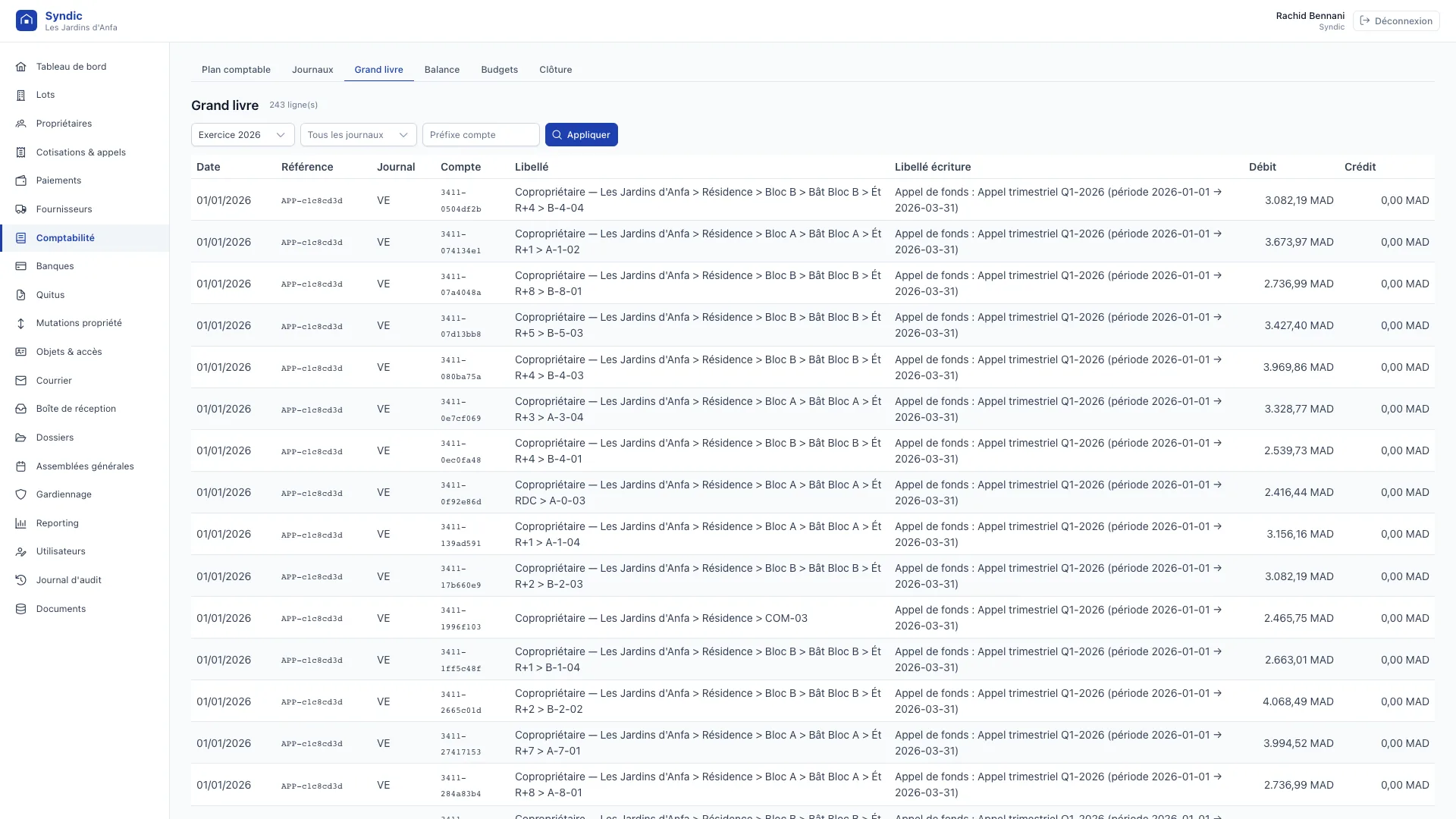Screen dimensions: 1456x819
Task: Click the Banques card icon
Action: tap(21, 266)
